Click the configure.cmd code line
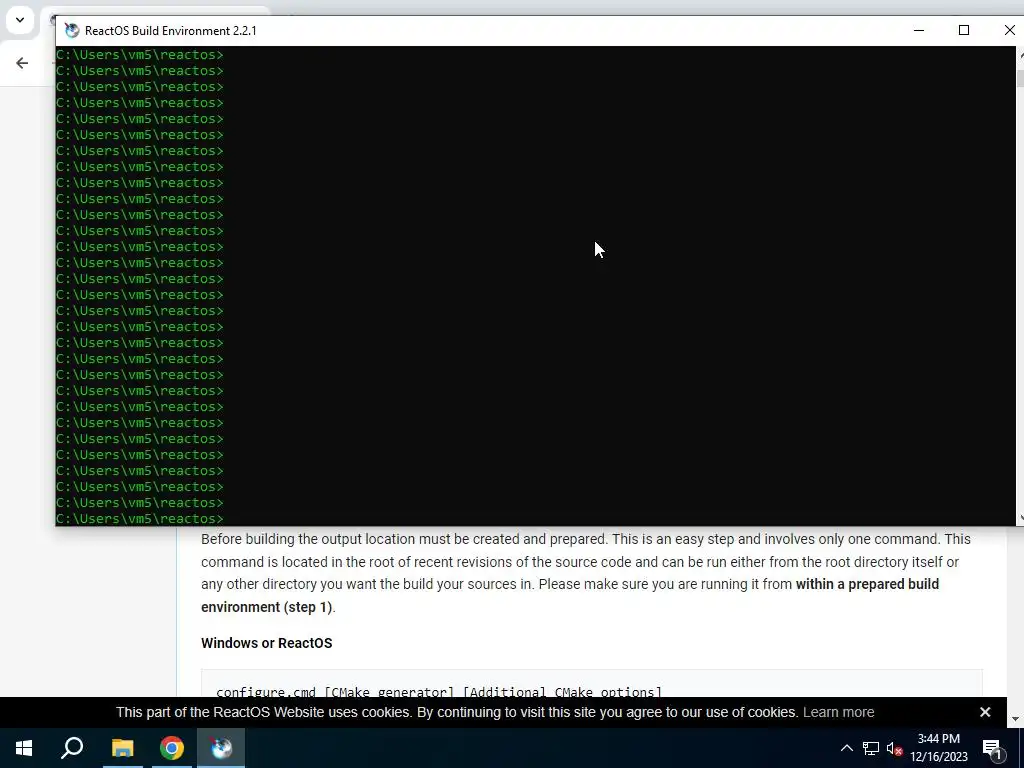Screen dimensions: 1024x768 click(439, 692)
